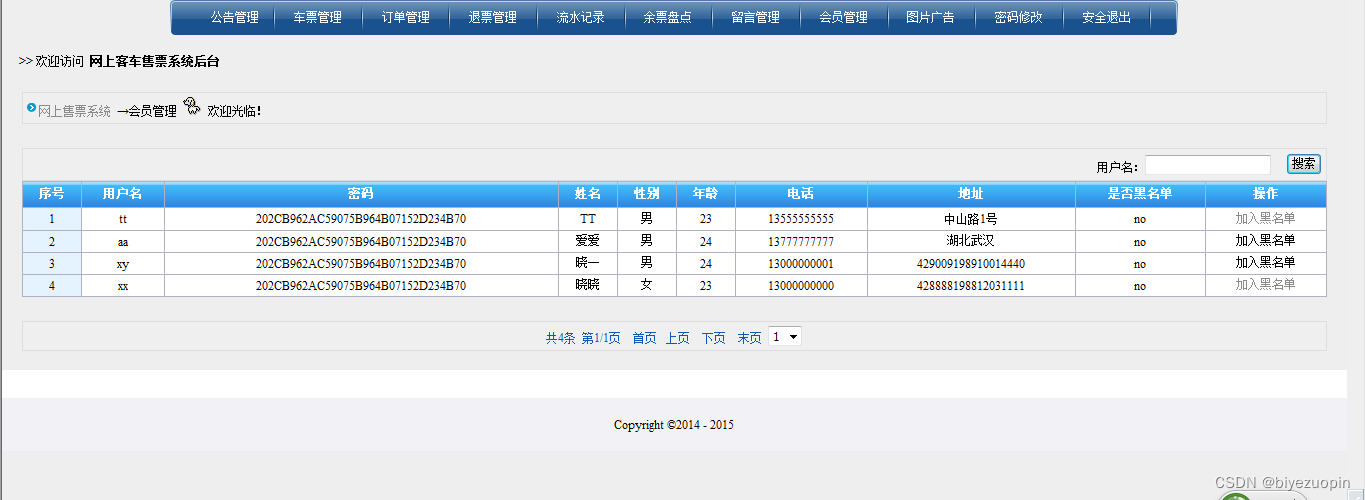Click the 是否黑名单 column header
The width and height of the screenshot is (1365, 500).
(1140, 194)
